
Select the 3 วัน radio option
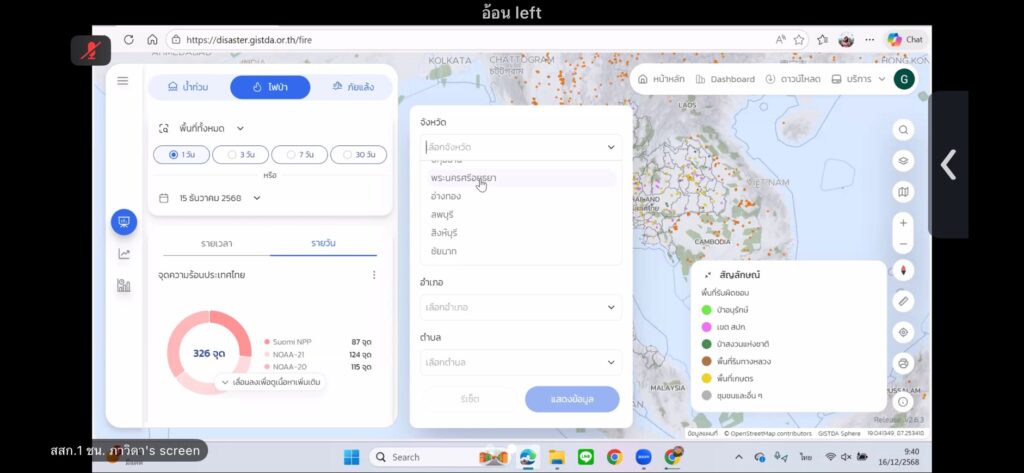coord(241,155)
